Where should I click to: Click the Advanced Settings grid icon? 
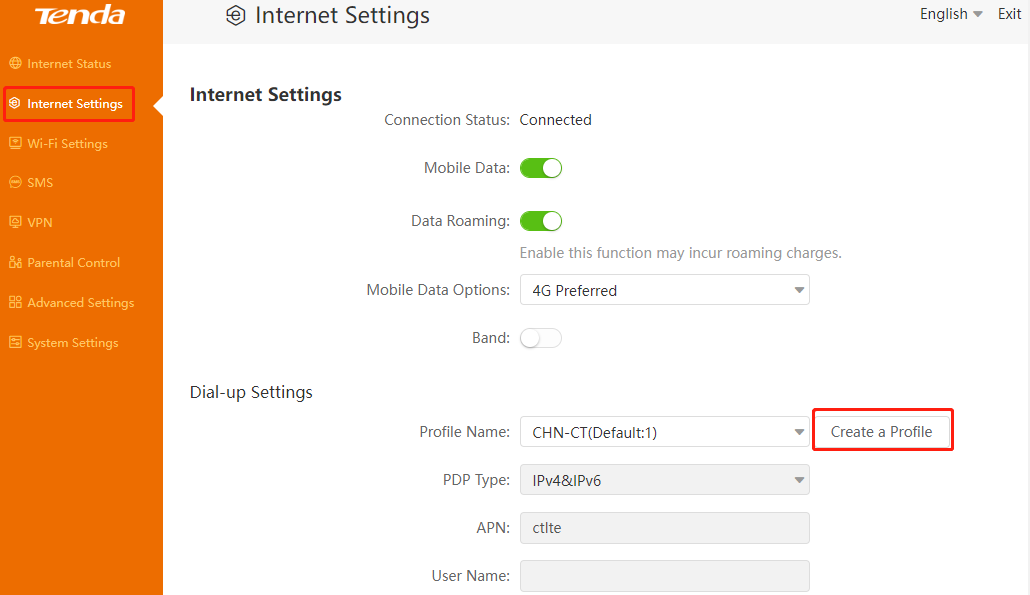click(15, 303)
